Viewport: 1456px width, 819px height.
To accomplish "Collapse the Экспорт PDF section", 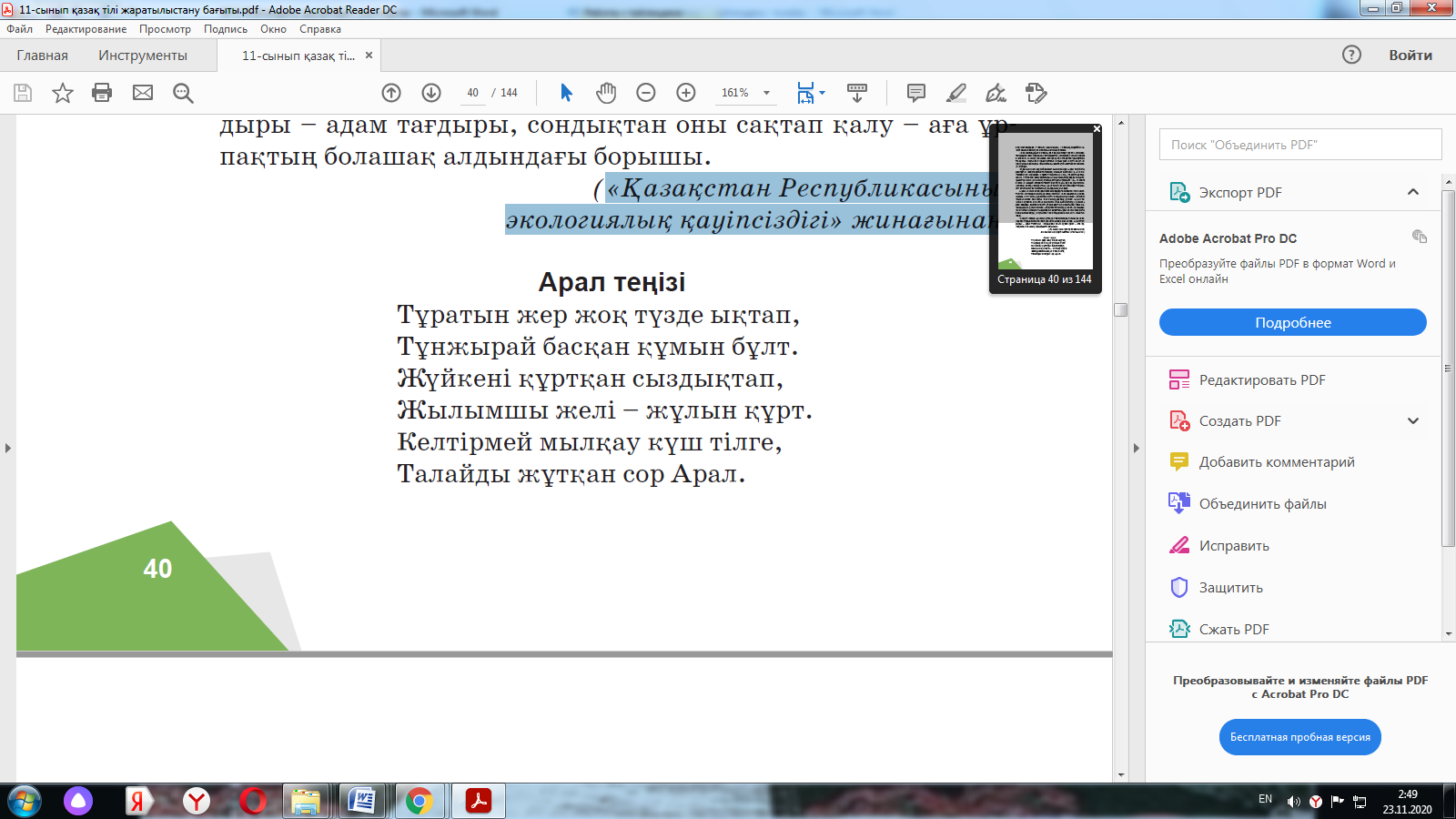I will (x=1412, y=192).
